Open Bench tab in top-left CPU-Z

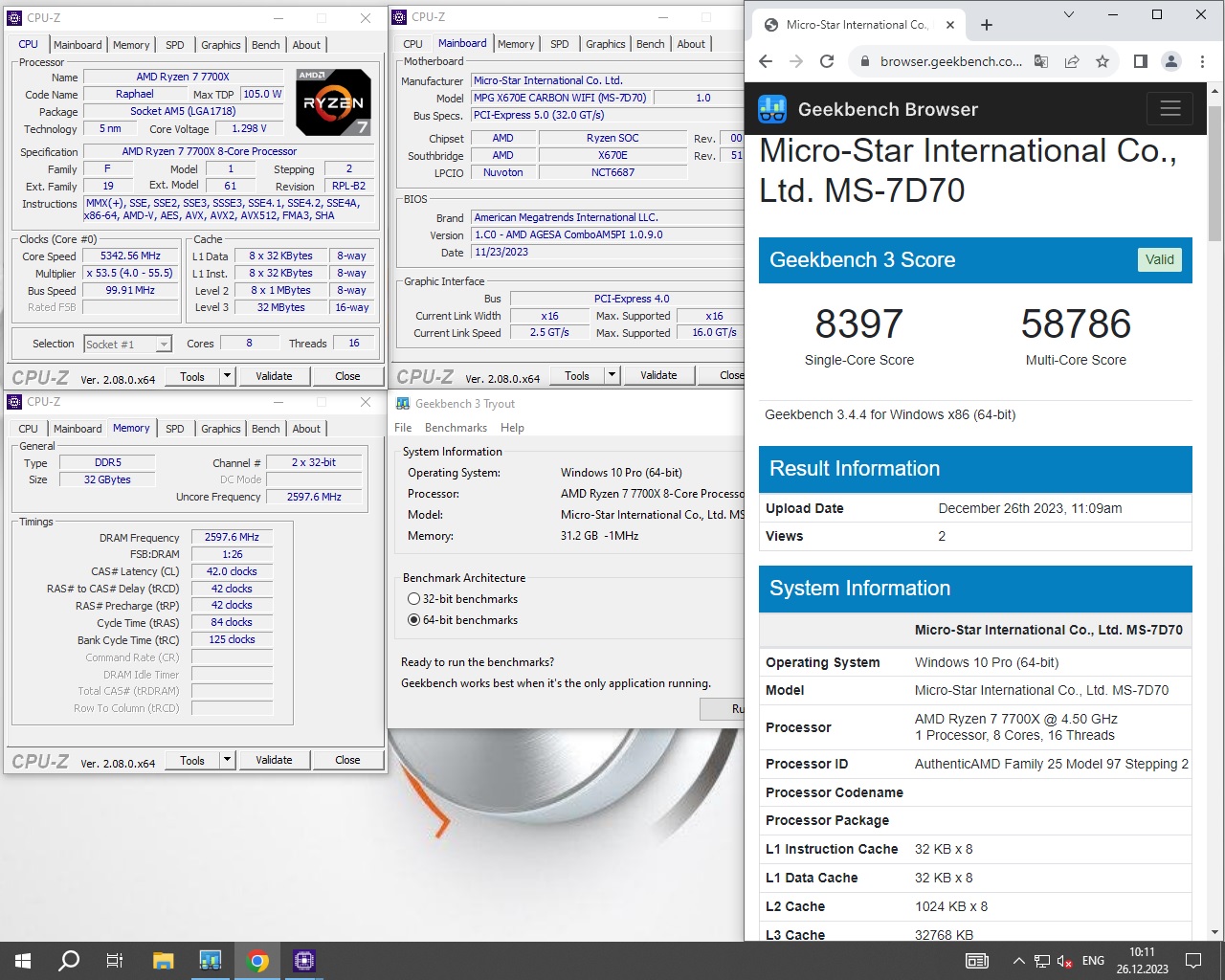click(266, 45)
